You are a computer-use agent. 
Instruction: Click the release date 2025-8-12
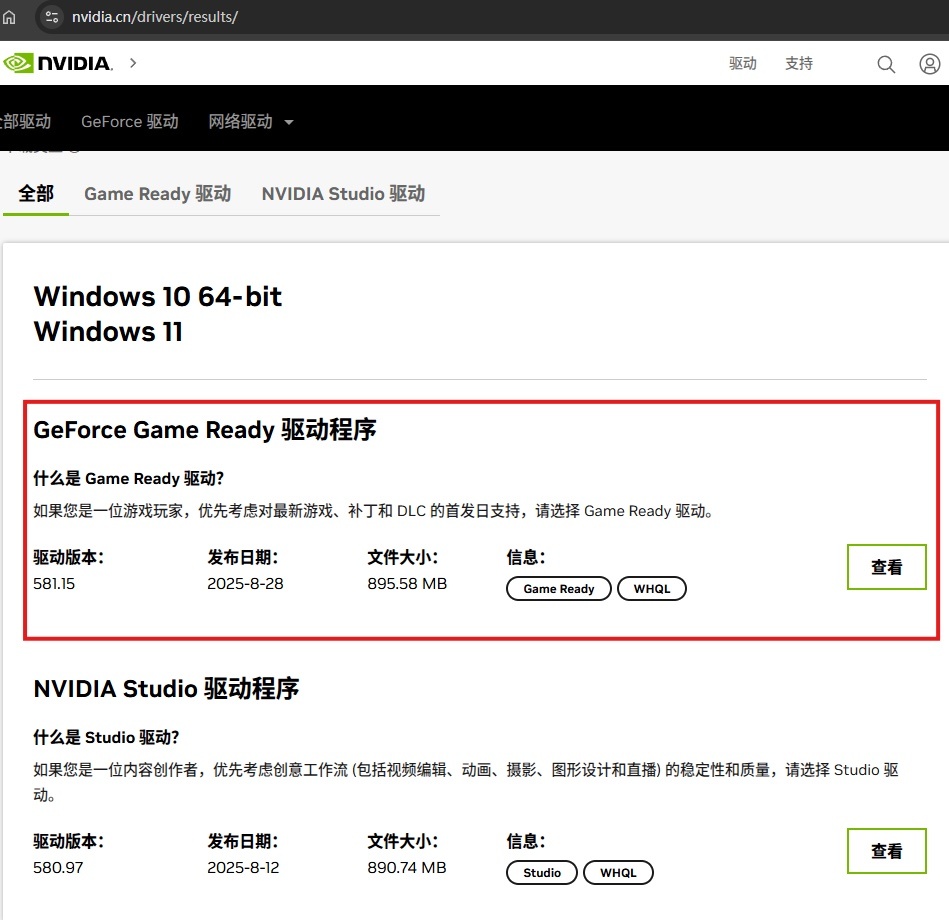pyautogui.click(x=243, y=868)
